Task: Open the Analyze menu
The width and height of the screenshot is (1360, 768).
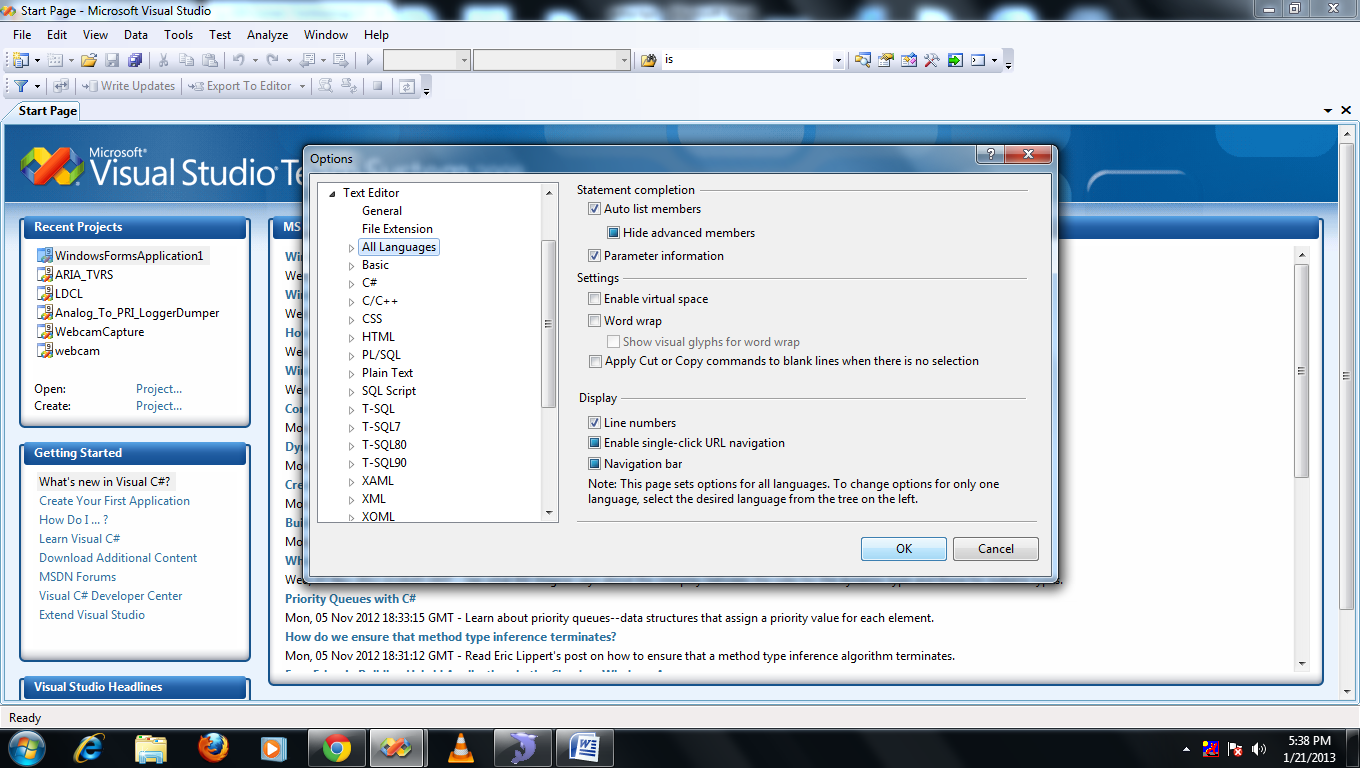Action: click(267, 34)
